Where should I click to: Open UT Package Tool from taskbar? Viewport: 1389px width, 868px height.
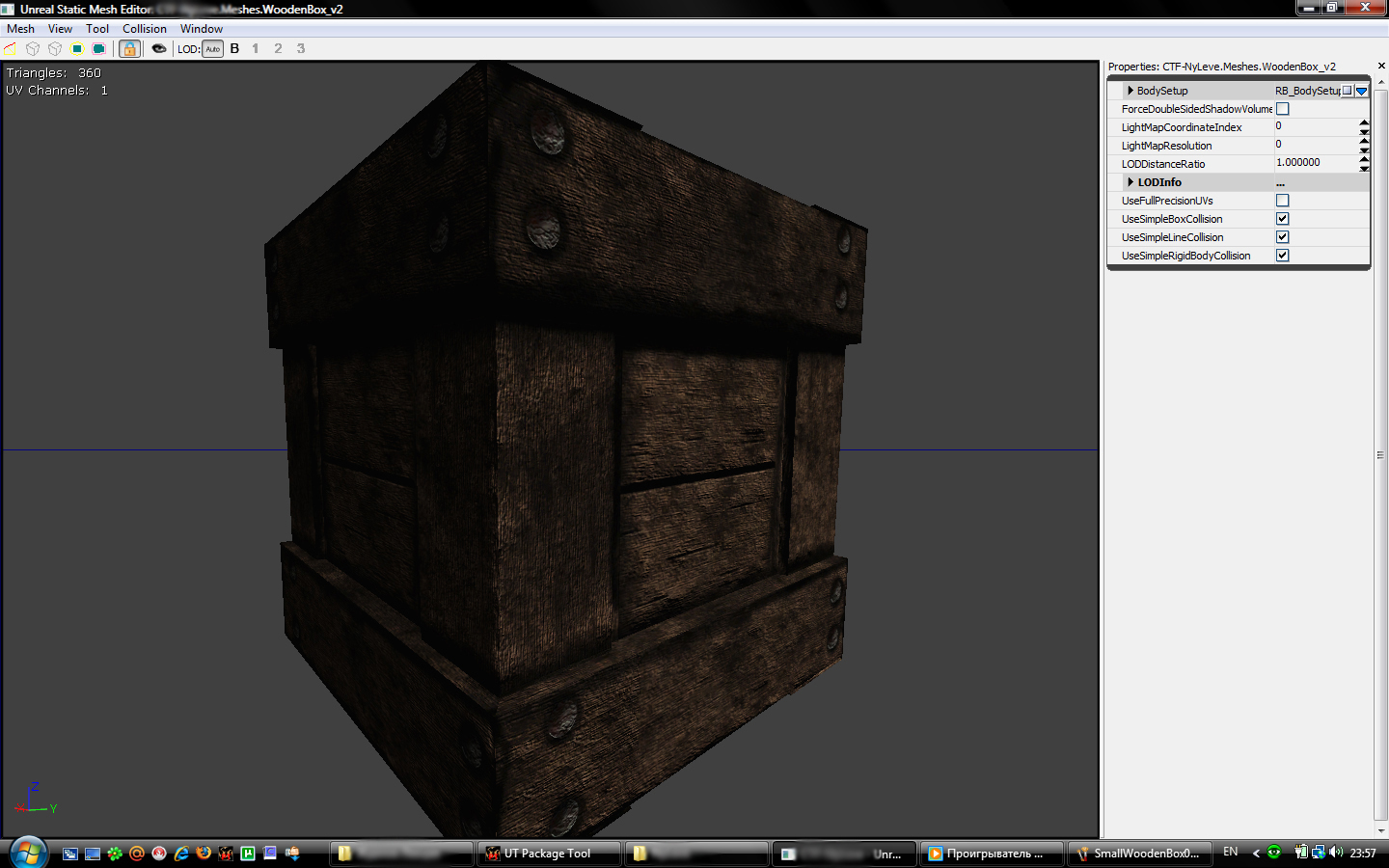[547, 854]
